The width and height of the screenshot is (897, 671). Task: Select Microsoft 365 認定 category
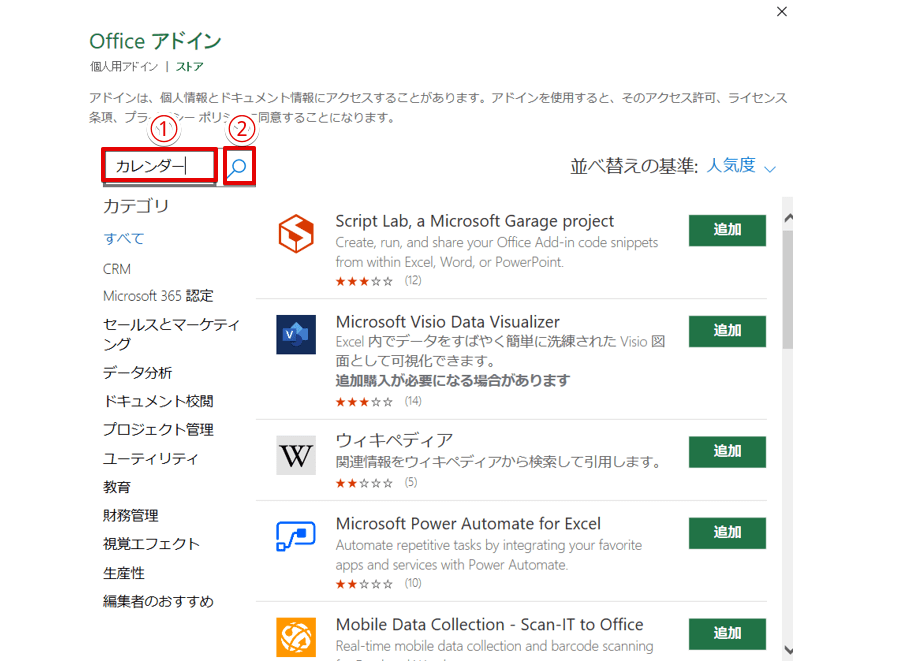click(158, 296)
